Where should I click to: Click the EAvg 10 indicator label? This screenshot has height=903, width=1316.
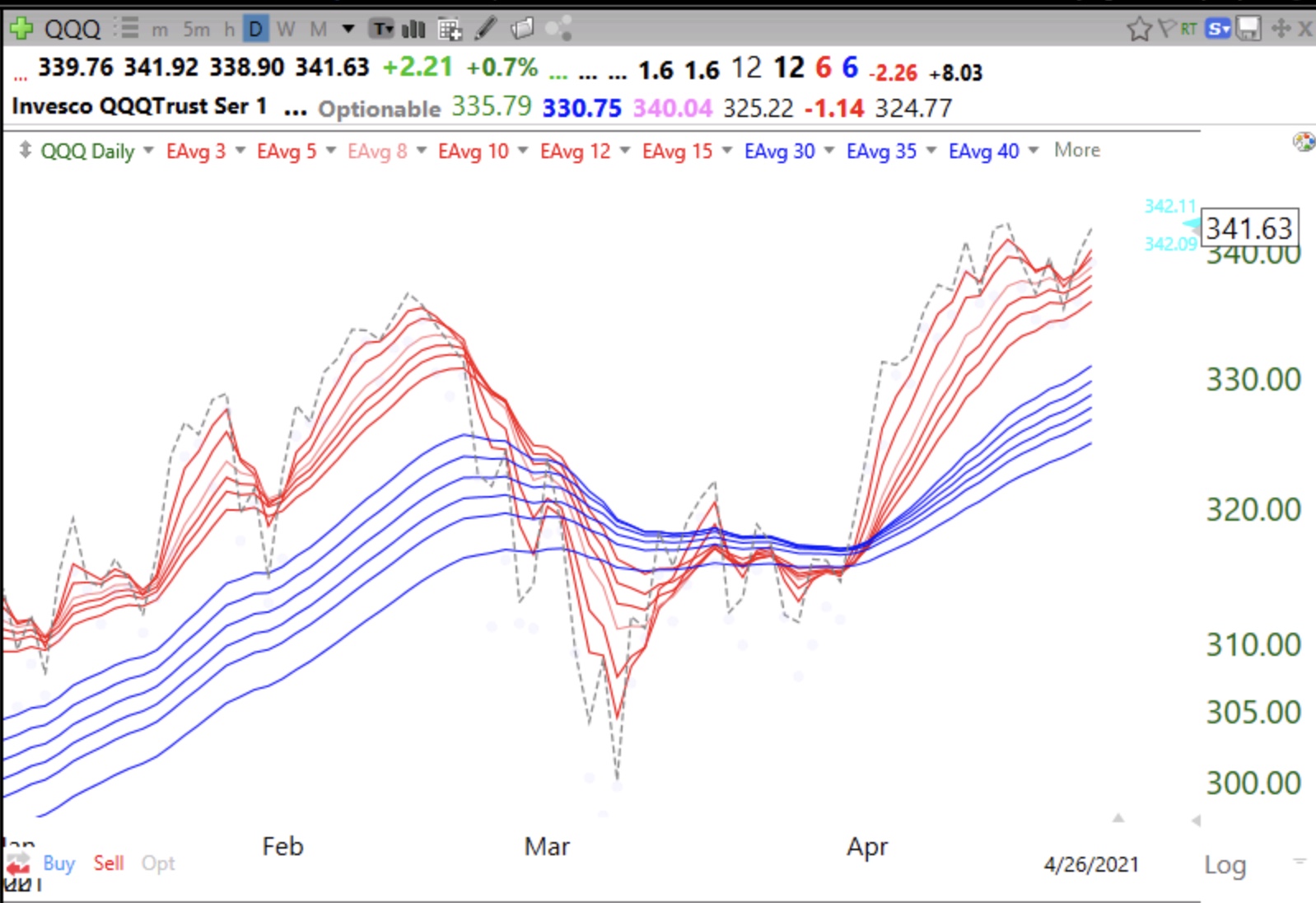click(x=474, y=151)
